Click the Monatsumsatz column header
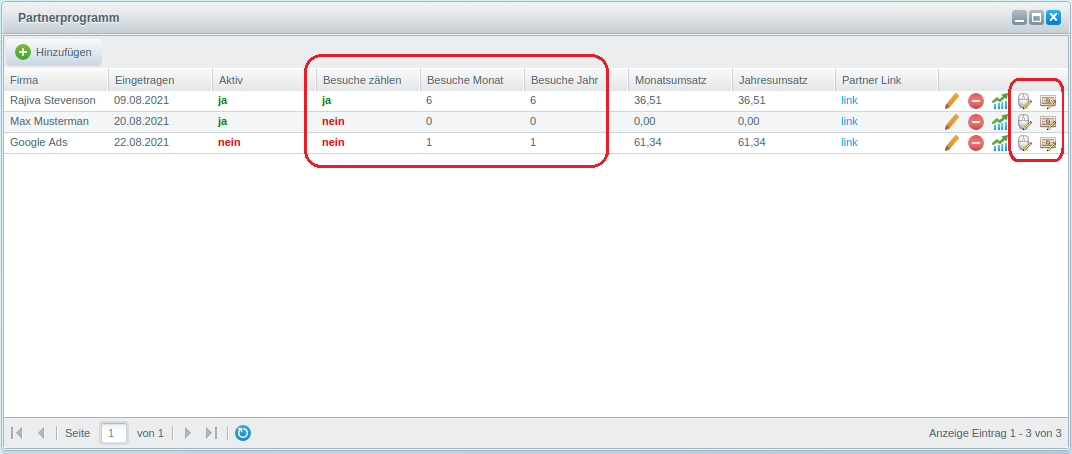Screen dimensions: 1072x454 (679, 80)
